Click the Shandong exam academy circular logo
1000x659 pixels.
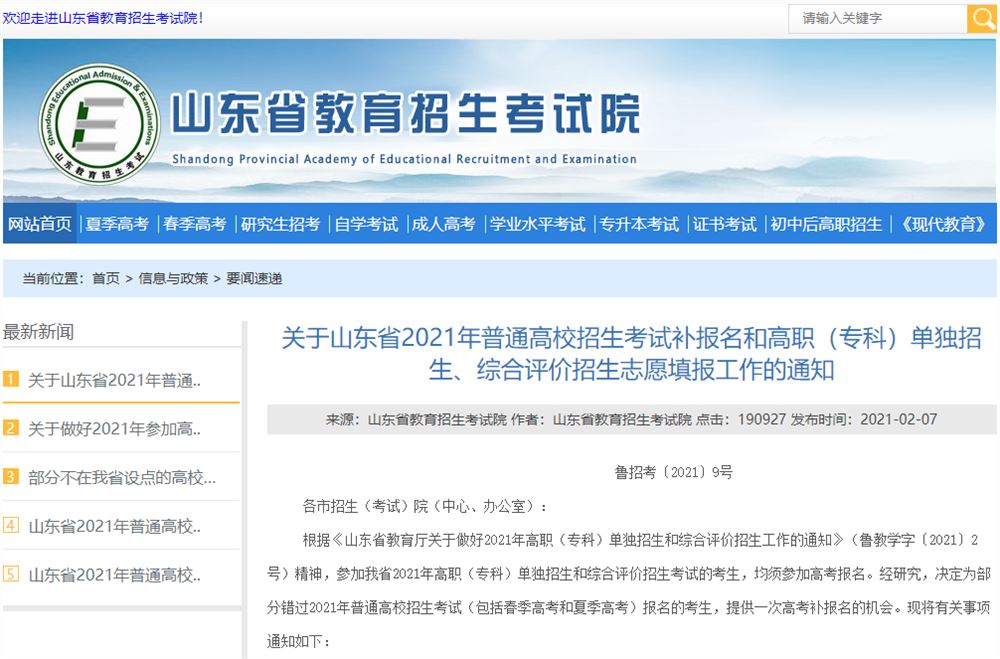[99, 124]
